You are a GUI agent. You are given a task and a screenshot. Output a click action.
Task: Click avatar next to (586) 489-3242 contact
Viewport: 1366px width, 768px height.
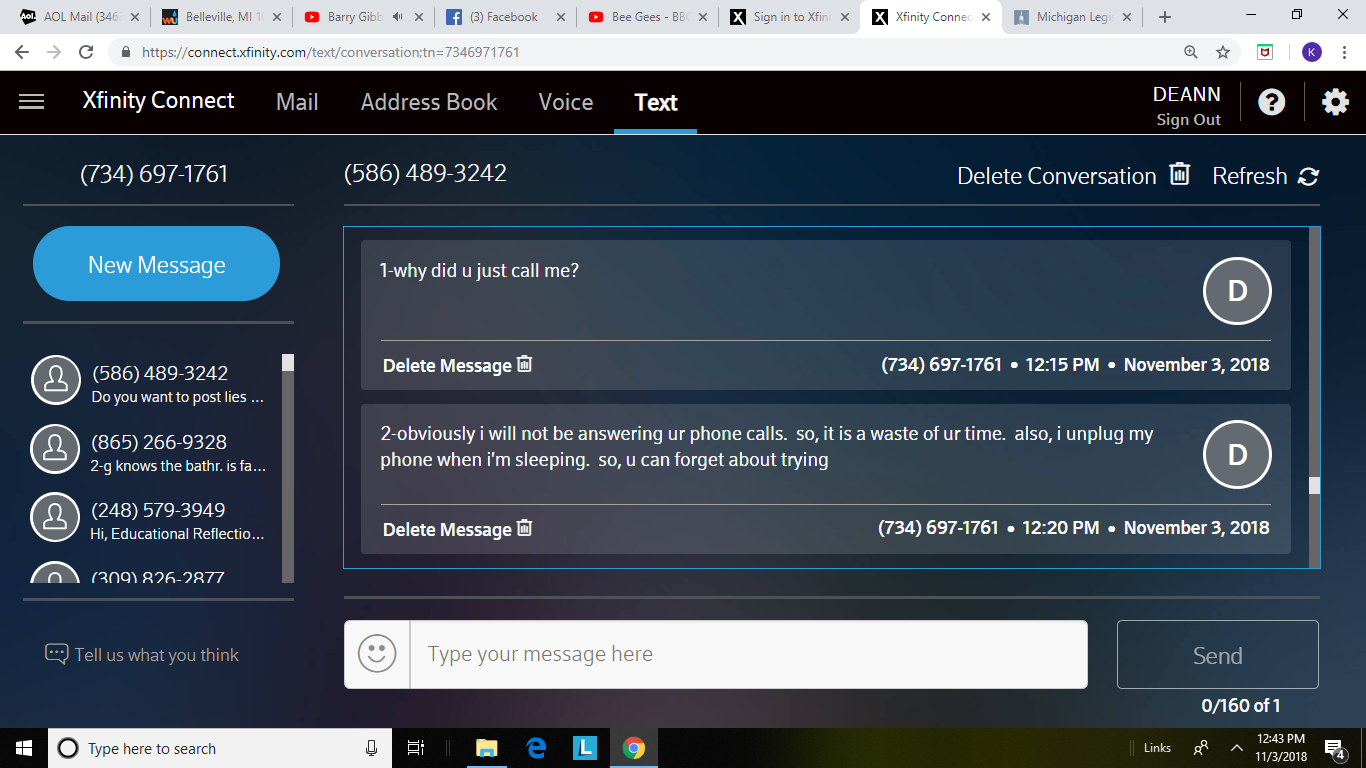click(56, 380)
